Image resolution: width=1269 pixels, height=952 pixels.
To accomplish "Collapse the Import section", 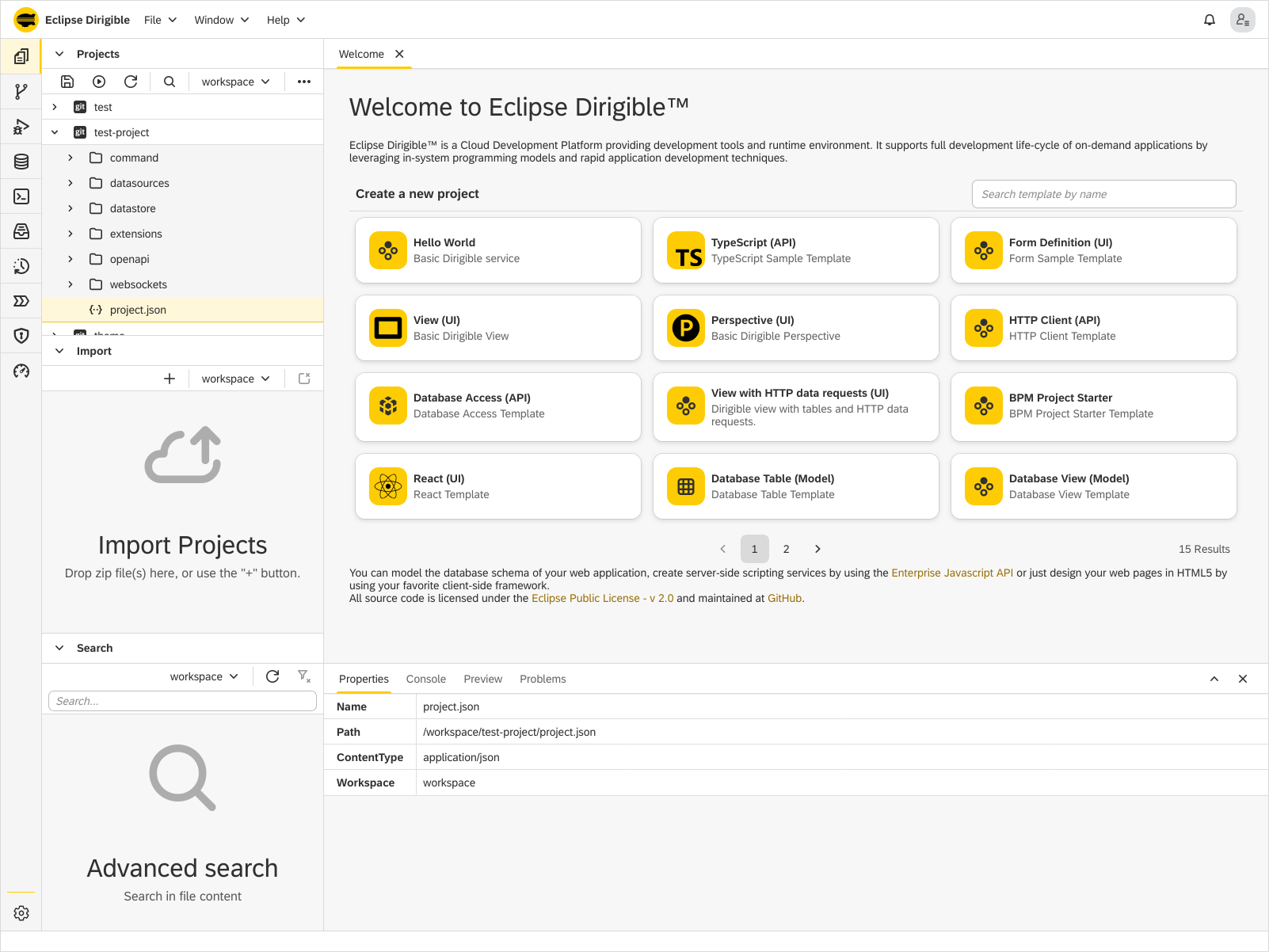I will (59, 351).
